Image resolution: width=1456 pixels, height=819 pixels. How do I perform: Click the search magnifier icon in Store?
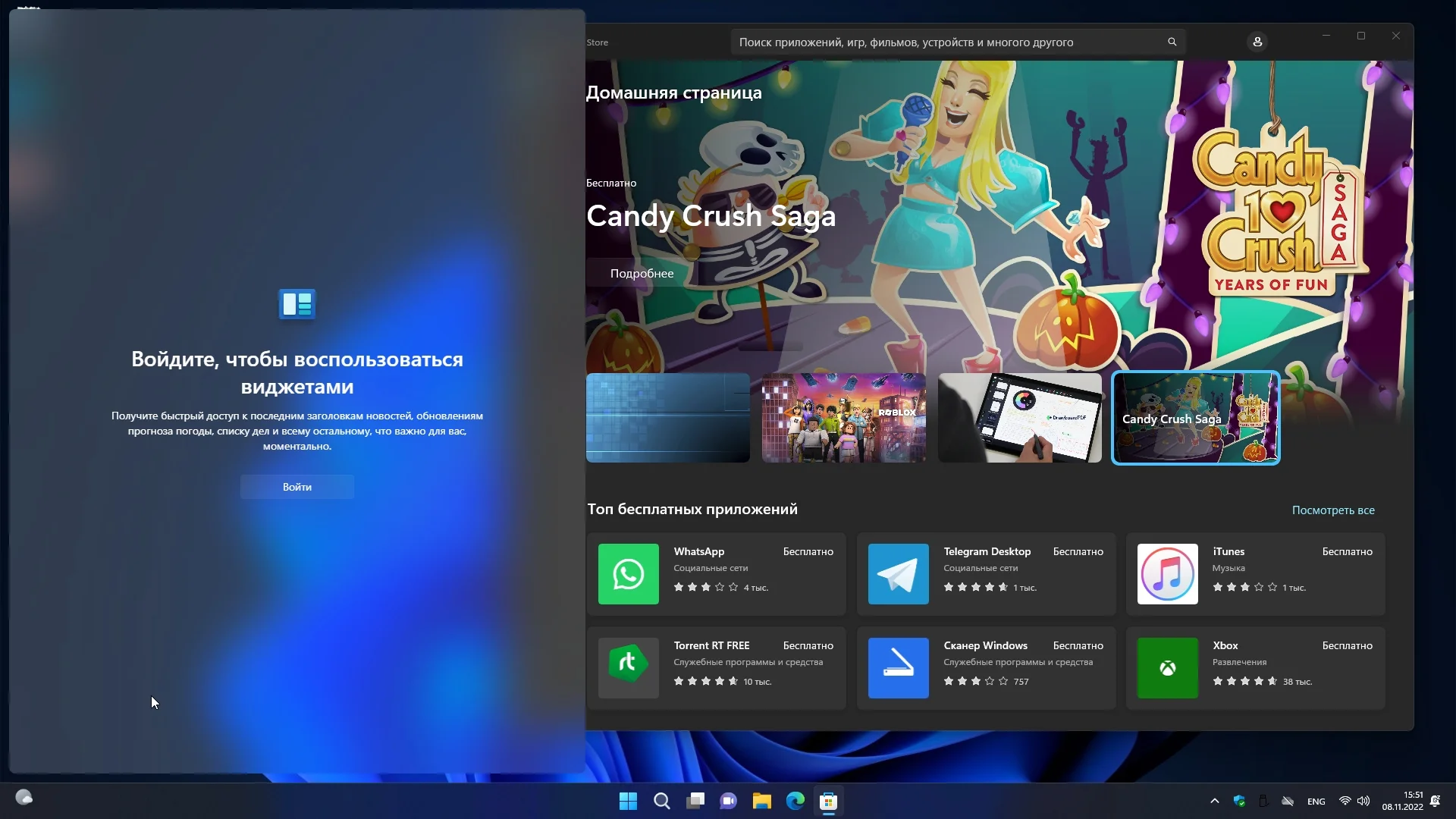pos(1172,42)
